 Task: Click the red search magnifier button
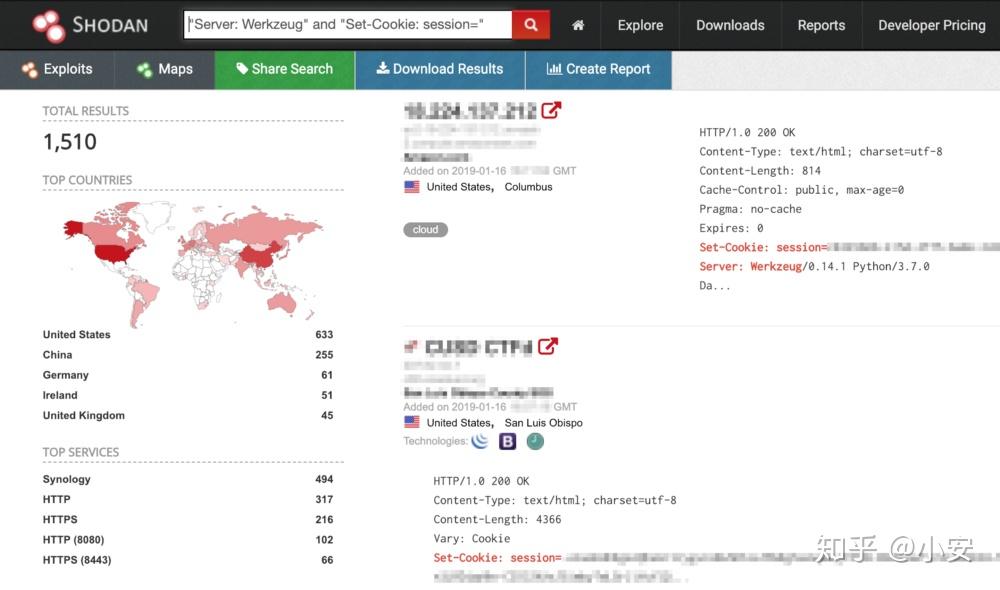(531, 25)
